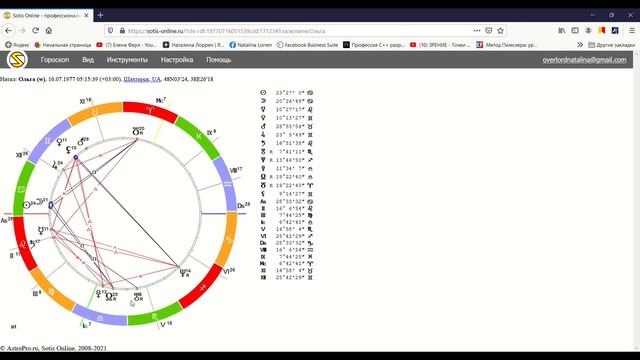Click the Moon position row 20°26'48"
The width and height of the screenshot is (640, 360).
[x=287, y=101]
